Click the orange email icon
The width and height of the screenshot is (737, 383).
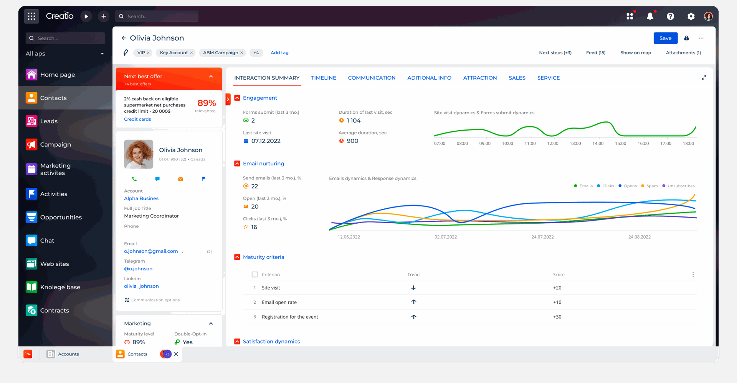(180, 179)
